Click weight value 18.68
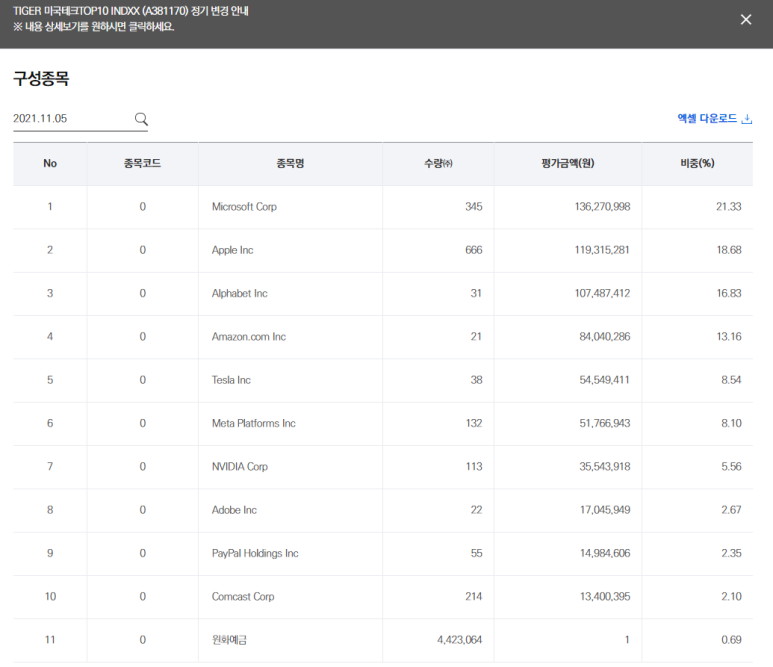This screenshot has width=773, height=667. pos(729,250)
